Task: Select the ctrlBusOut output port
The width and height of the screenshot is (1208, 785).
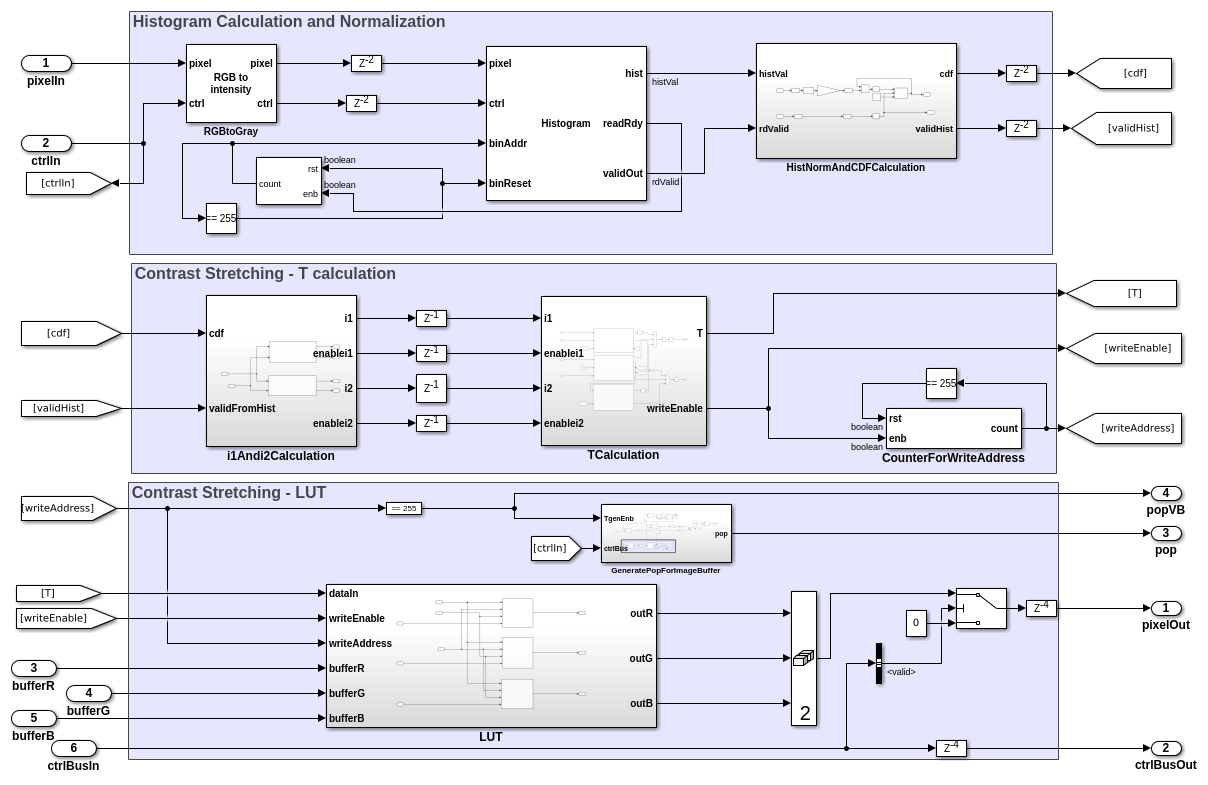Action: [x=1165, y=748]
